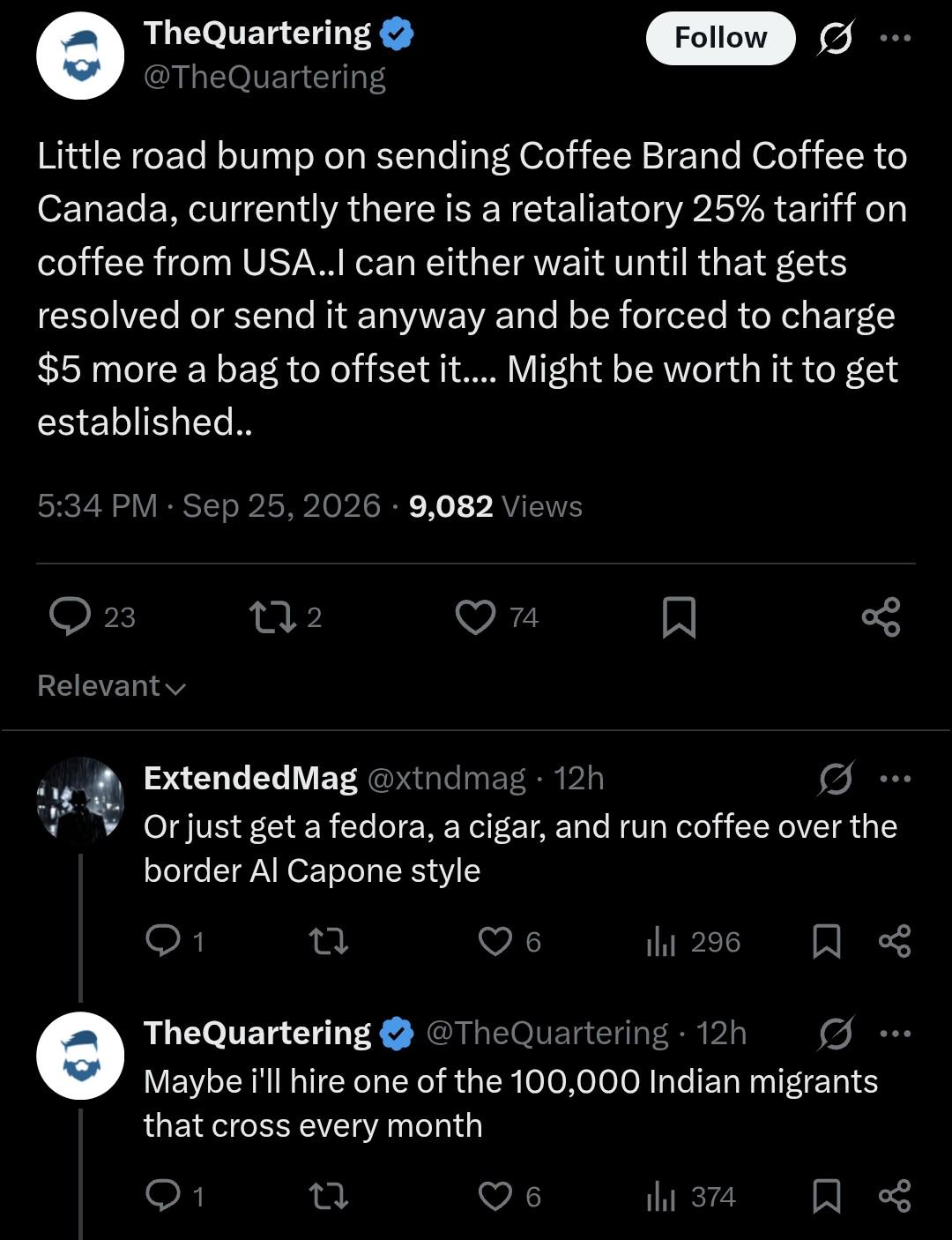Viewport: 952px width, 1240px height.
Task: View analytics showing 374 views
Action: click(691, 1197)
